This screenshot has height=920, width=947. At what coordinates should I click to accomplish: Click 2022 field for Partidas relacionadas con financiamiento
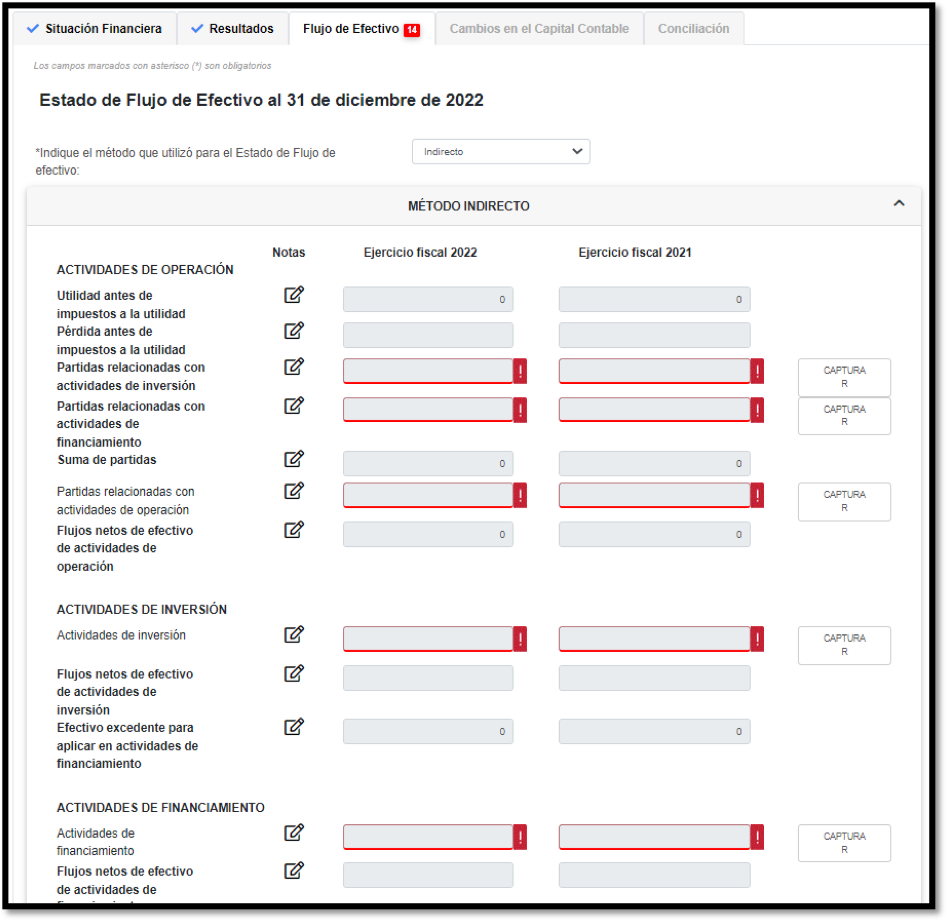coord(428,410)
